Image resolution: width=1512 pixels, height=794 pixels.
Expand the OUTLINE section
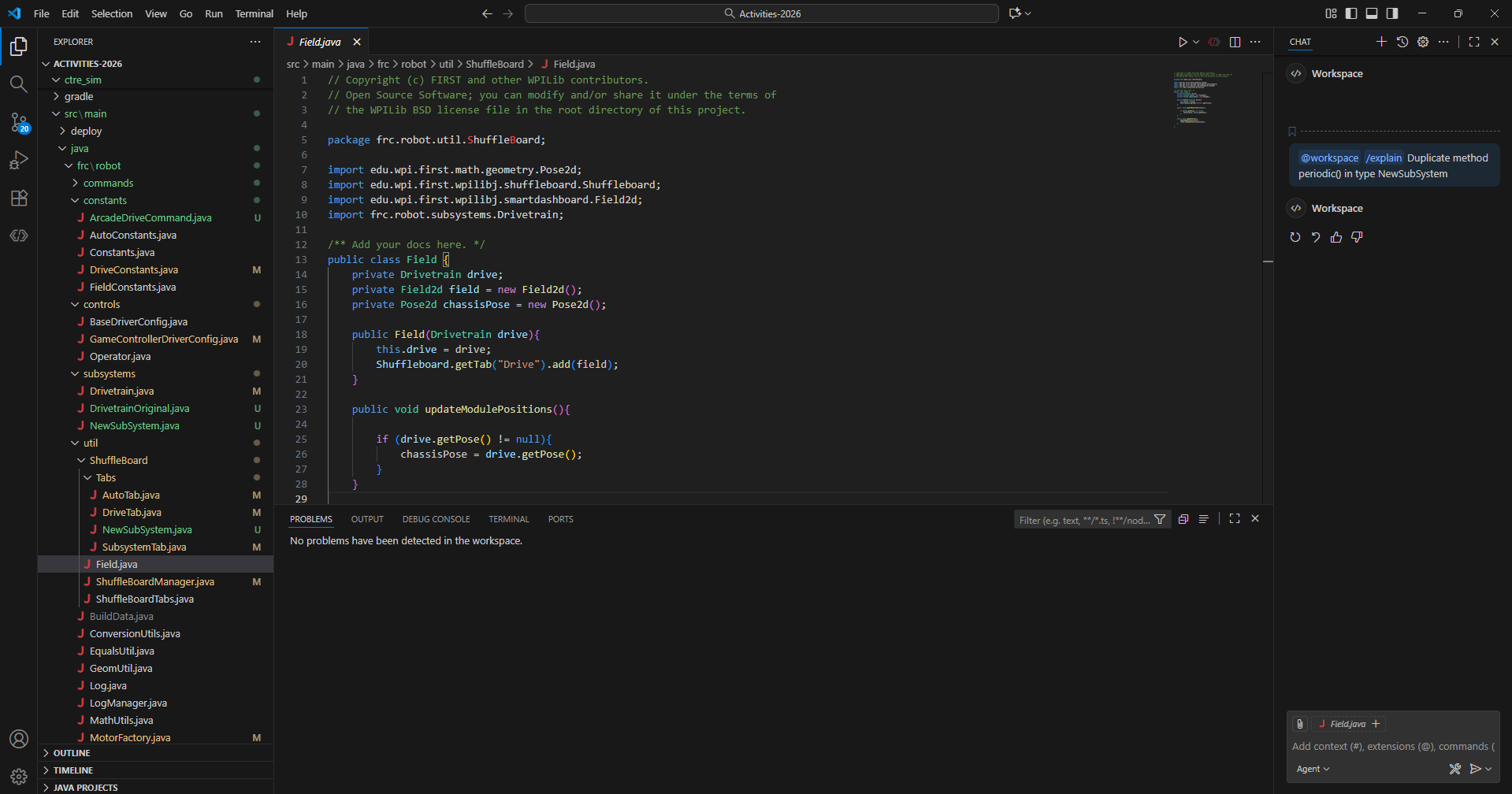[x=71, y=753]
